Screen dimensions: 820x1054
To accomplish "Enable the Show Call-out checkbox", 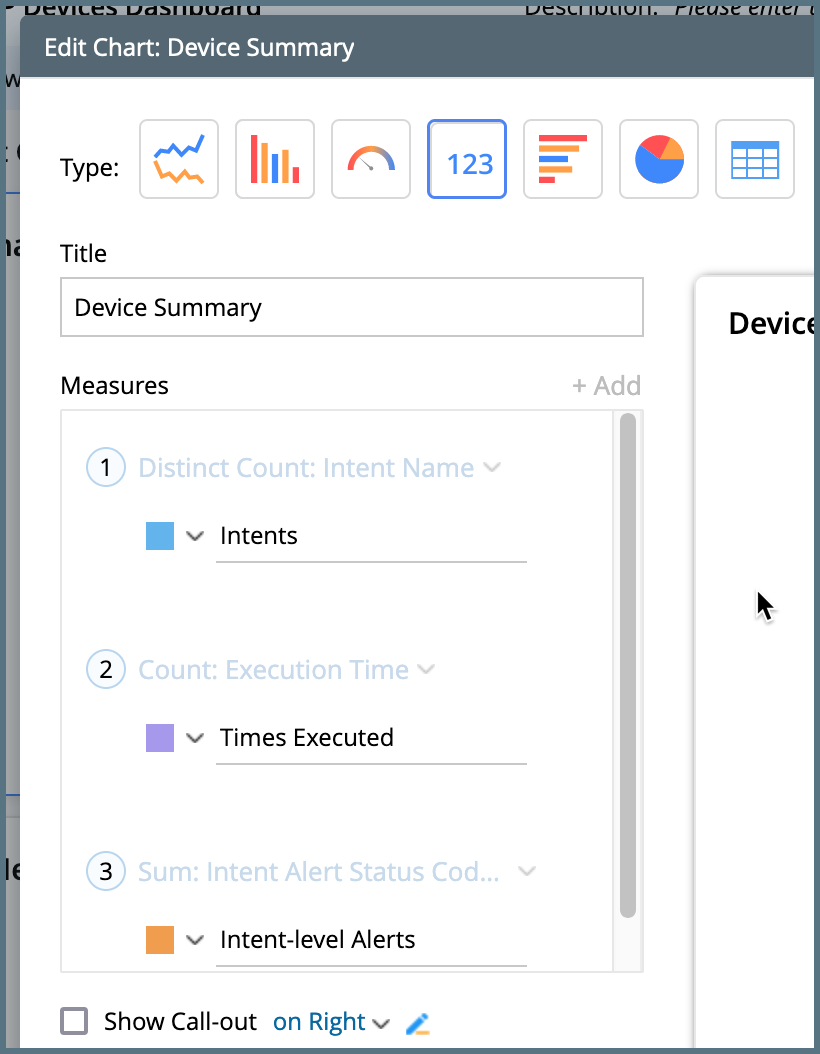I will (75, 1021).
